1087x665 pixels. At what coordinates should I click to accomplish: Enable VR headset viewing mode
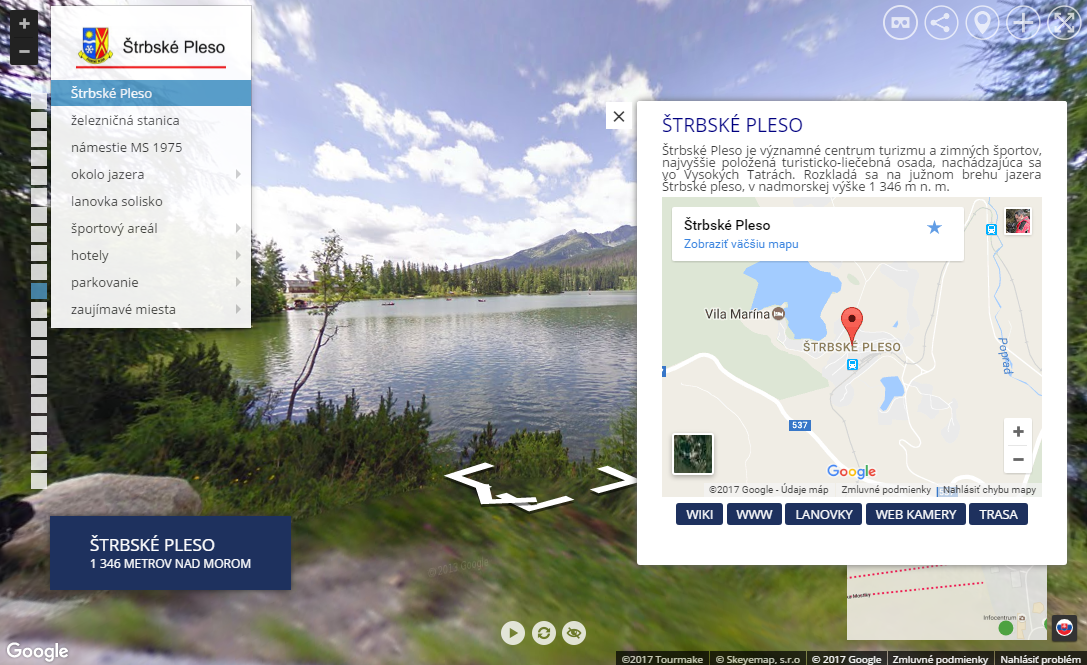coord(900,23)
